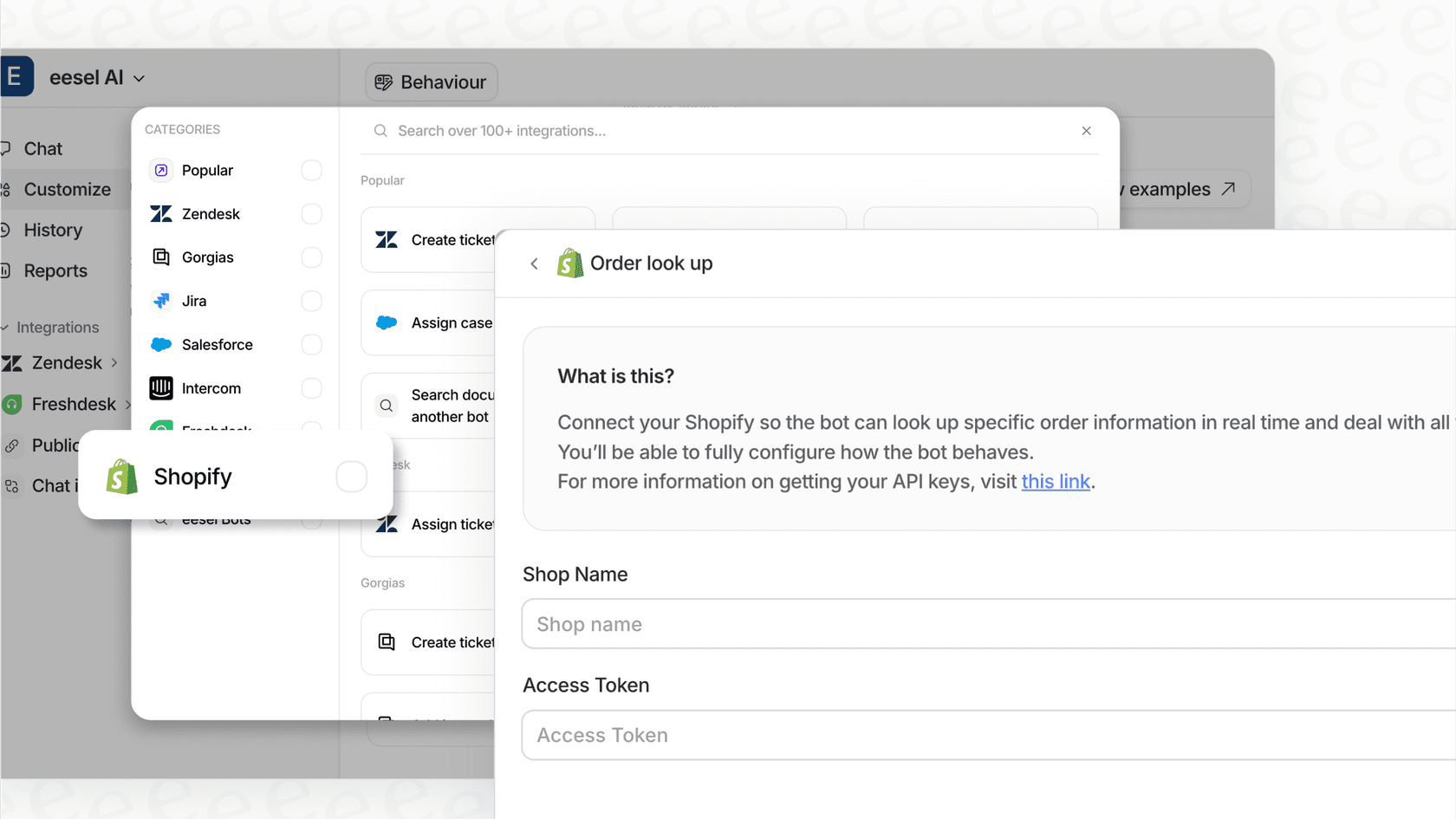Open the History section from sidebar
Viewport: 1456px width, 819px height.
[x=54, y=230]
